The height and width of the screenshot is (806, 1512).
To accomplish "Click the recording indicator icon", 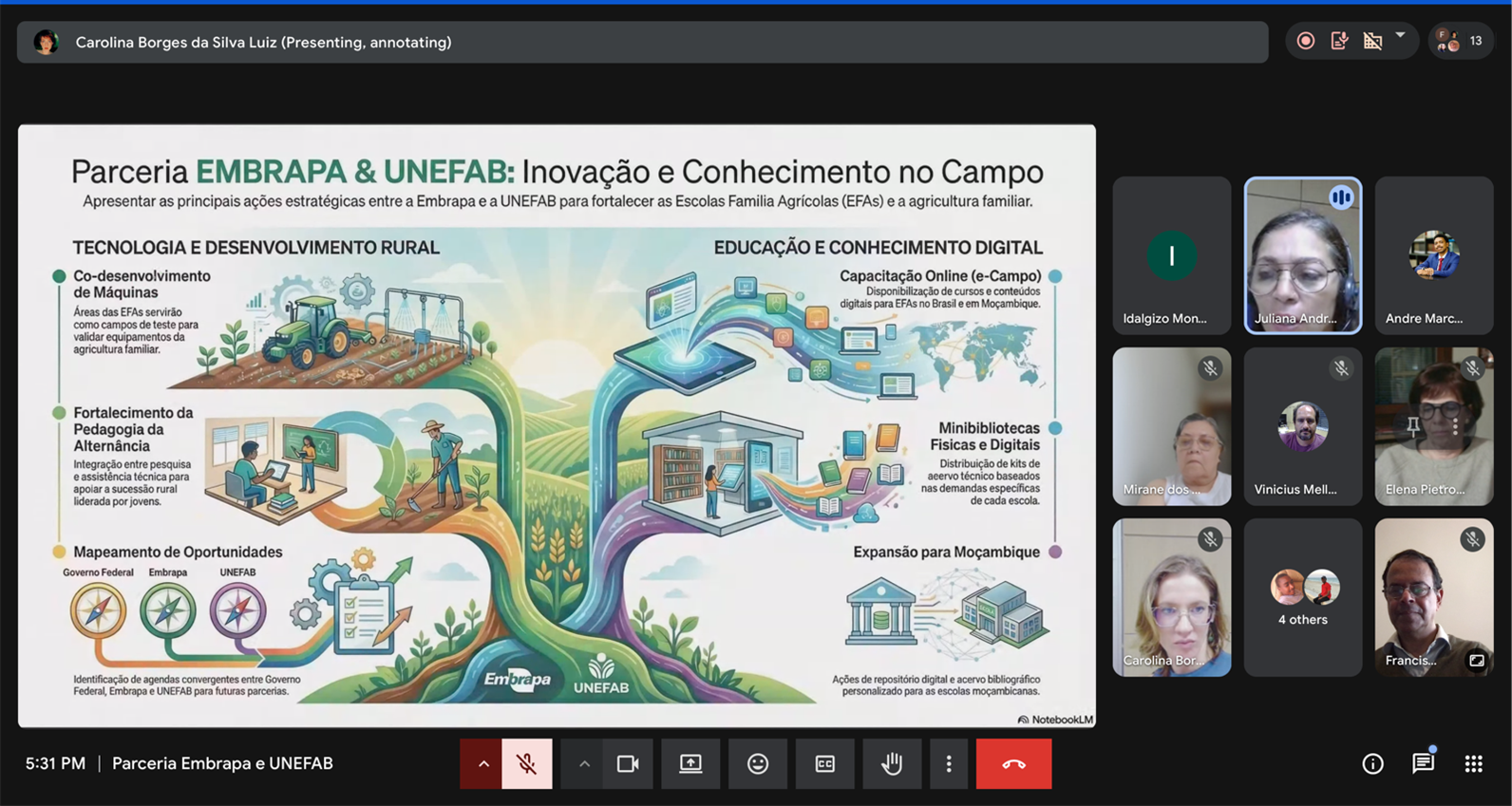I will pyautogui.click(x=1306, y=41).
